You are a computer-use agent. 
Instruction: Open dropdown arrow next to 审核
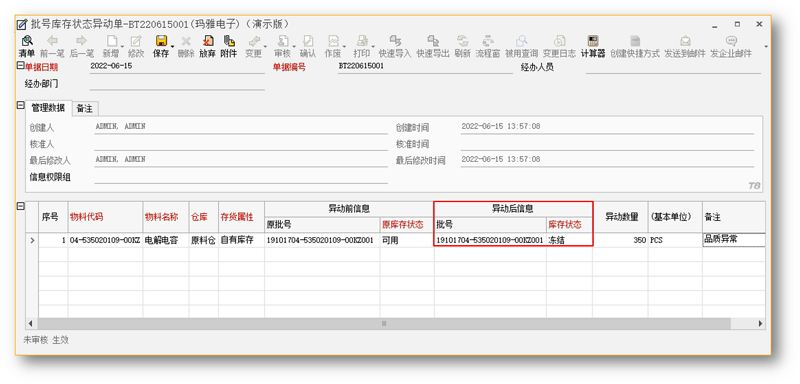pos(294,46)
